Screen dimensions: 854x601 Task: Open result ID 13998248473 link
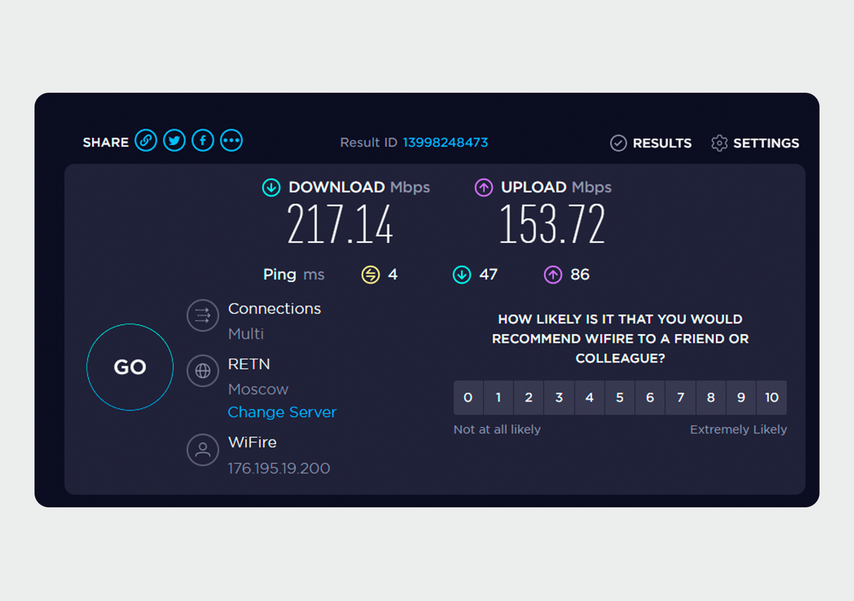coord(445,143)
